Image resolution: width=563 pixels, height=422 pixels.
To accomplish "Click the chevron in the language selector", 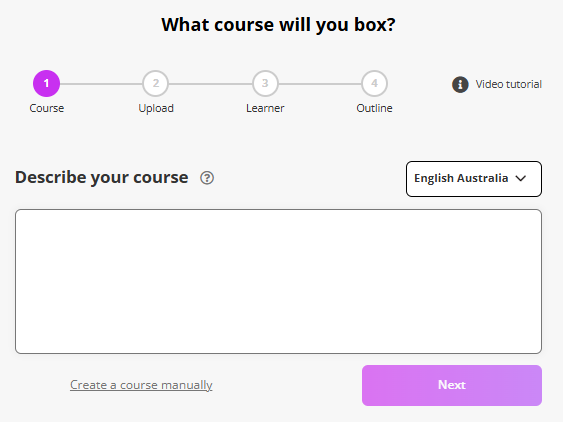I will coord(521,178).
